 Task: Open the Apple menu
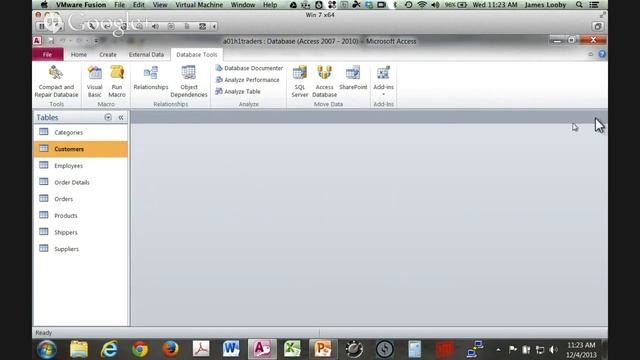tap(44, 5)
